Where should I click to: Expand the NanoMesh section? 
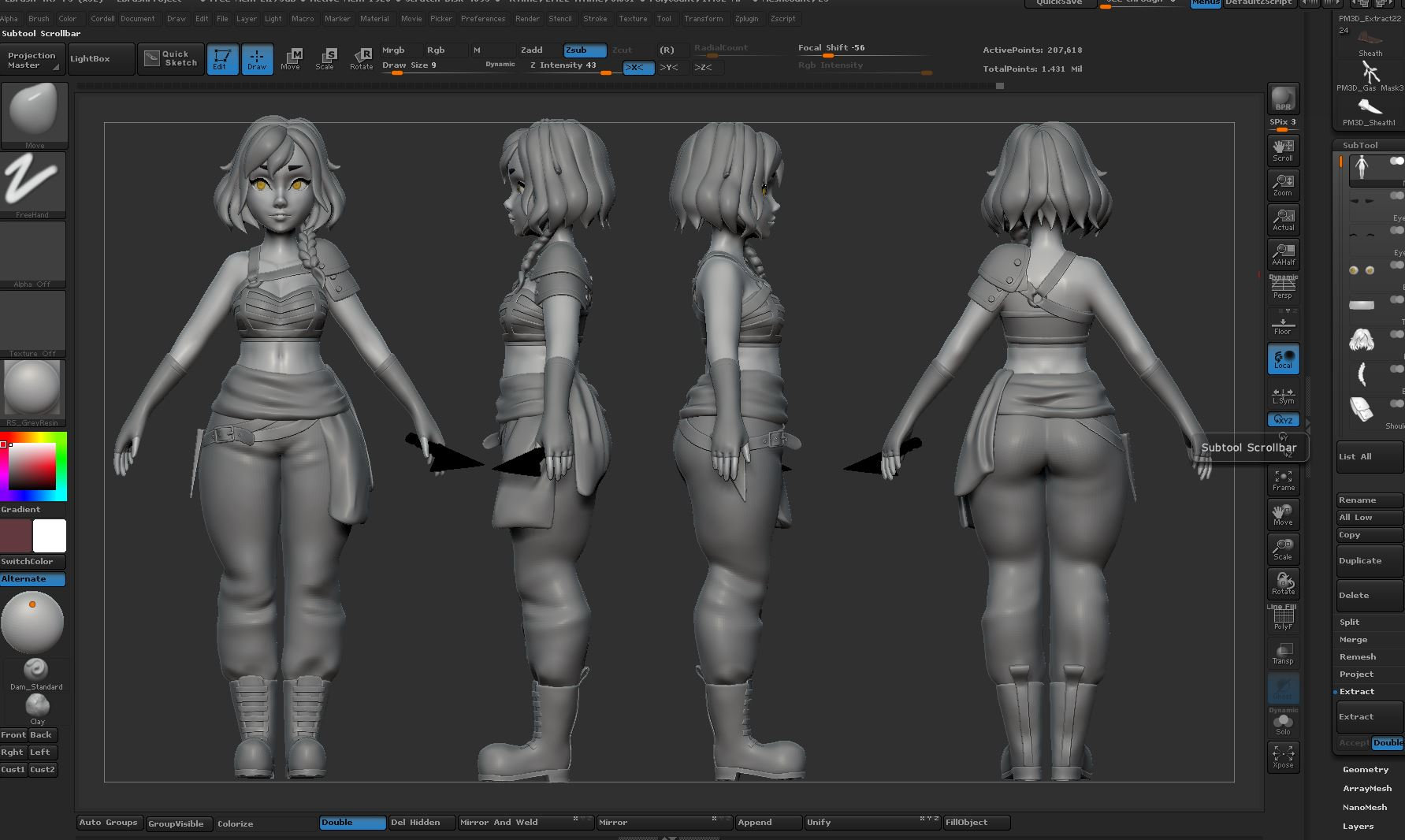[1365, 808]
